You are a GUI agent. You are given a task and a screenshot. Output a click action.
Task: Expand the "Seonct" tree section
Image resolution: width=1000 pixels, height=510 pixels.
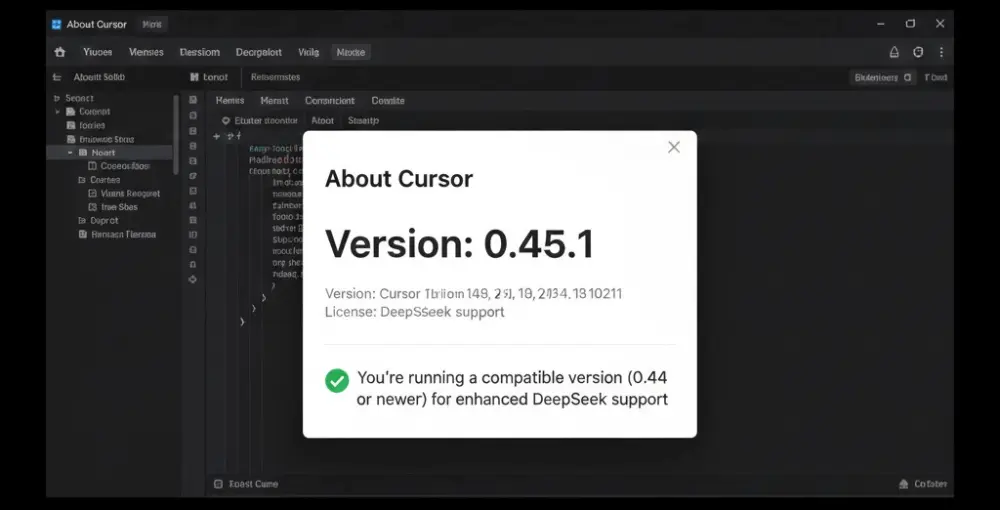57,98
